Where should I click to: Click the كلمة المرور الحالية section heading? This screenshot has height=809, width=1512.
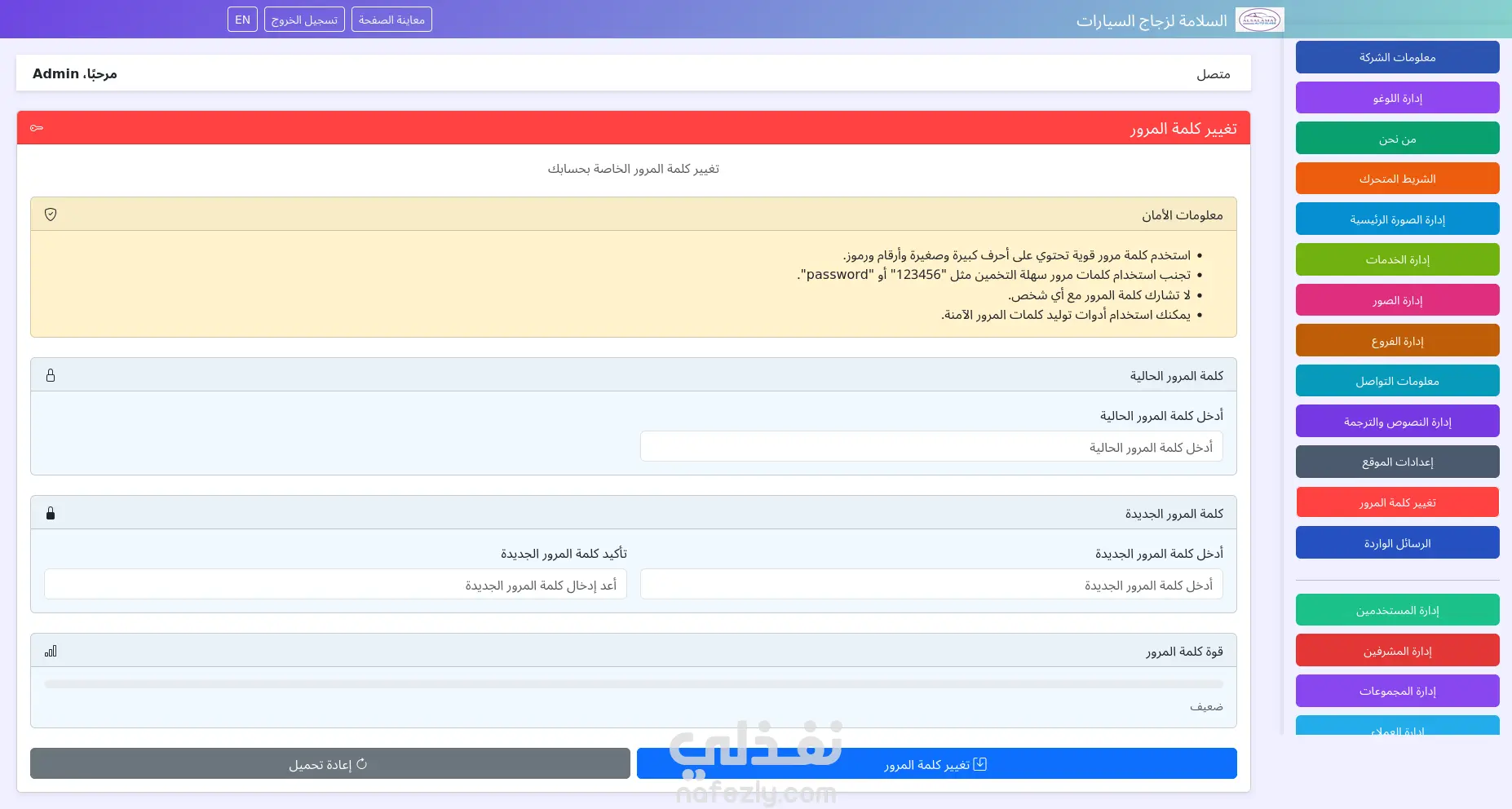pos(1177,375)
